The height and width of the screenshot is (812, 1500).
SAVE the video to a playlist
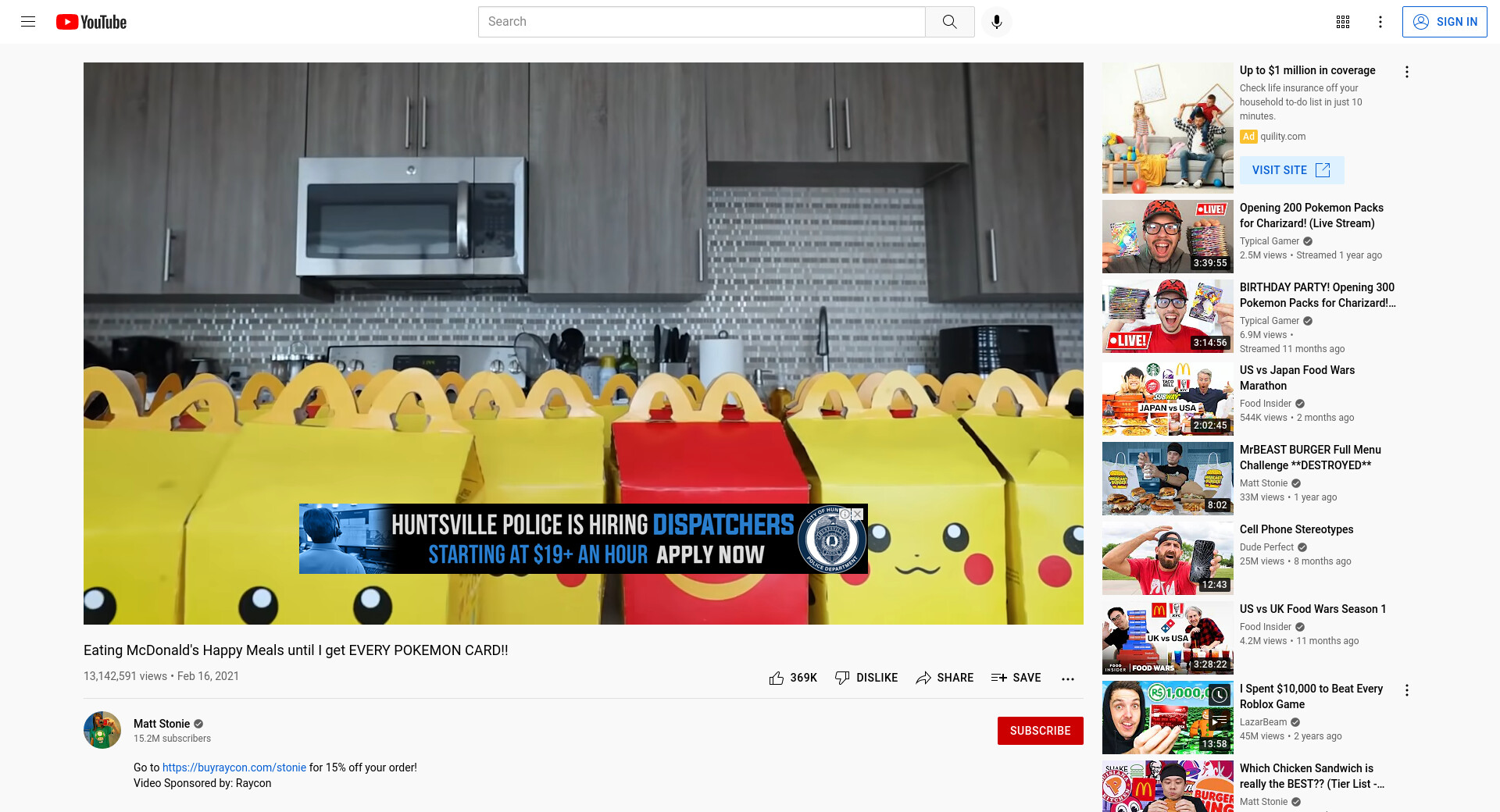[1016, 678]
